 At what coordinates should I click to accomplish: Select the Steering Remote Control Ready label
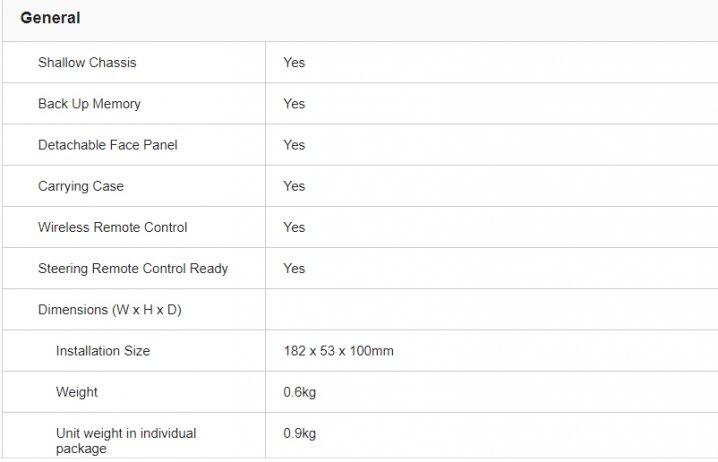coord(133,268)
